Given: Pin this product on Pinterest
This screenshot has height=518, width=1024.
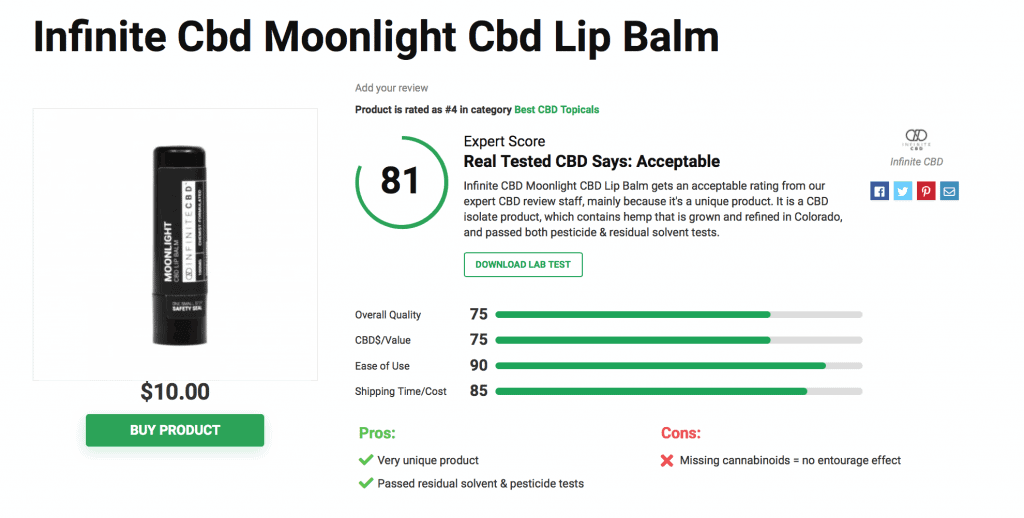Looking at the screenshot, I should [x=926, y=191].
